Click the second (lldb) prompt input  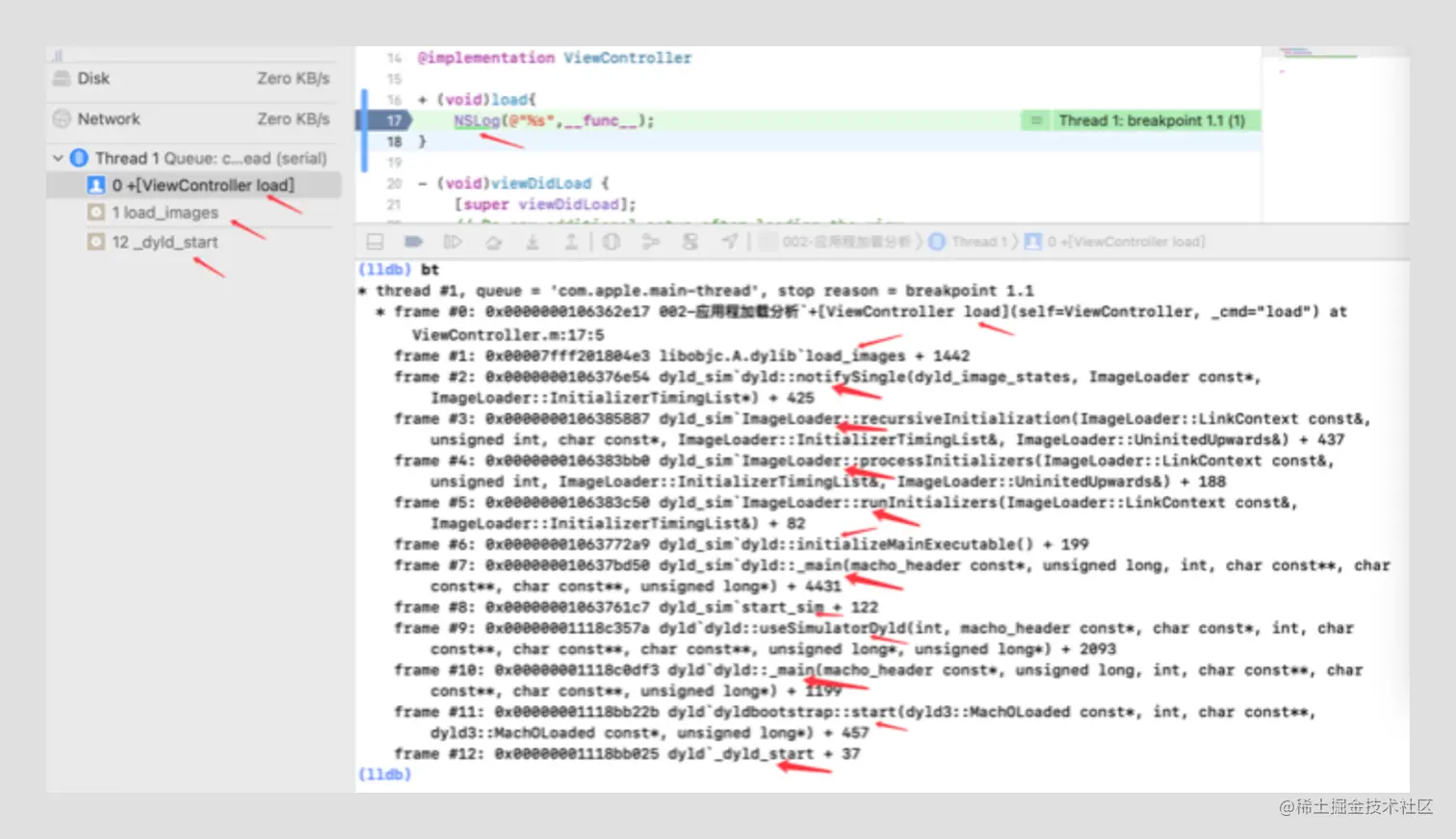[x=384, y=774]
